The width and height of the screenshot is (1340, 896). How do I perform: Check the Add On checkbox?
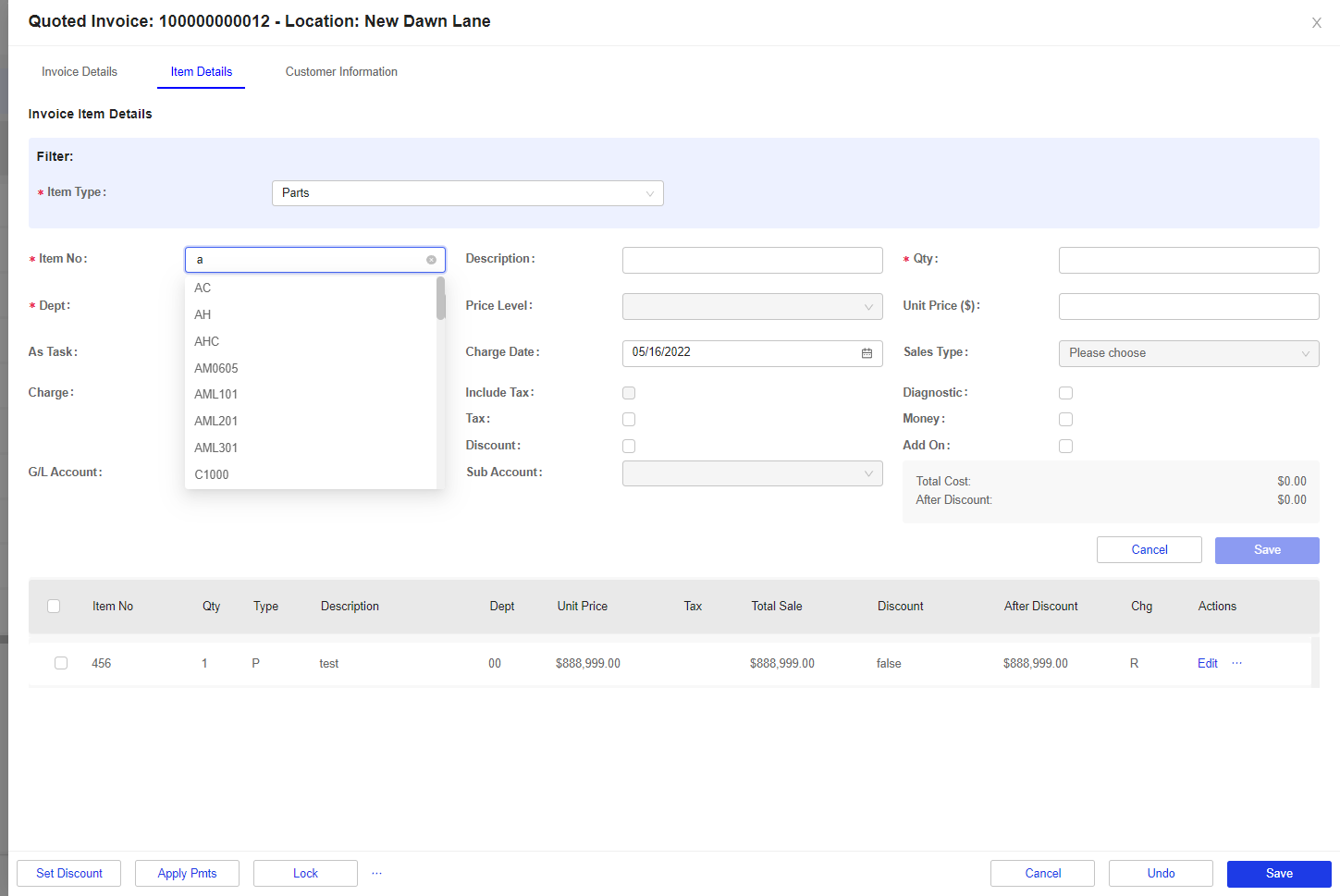(x=1065, y=446)
